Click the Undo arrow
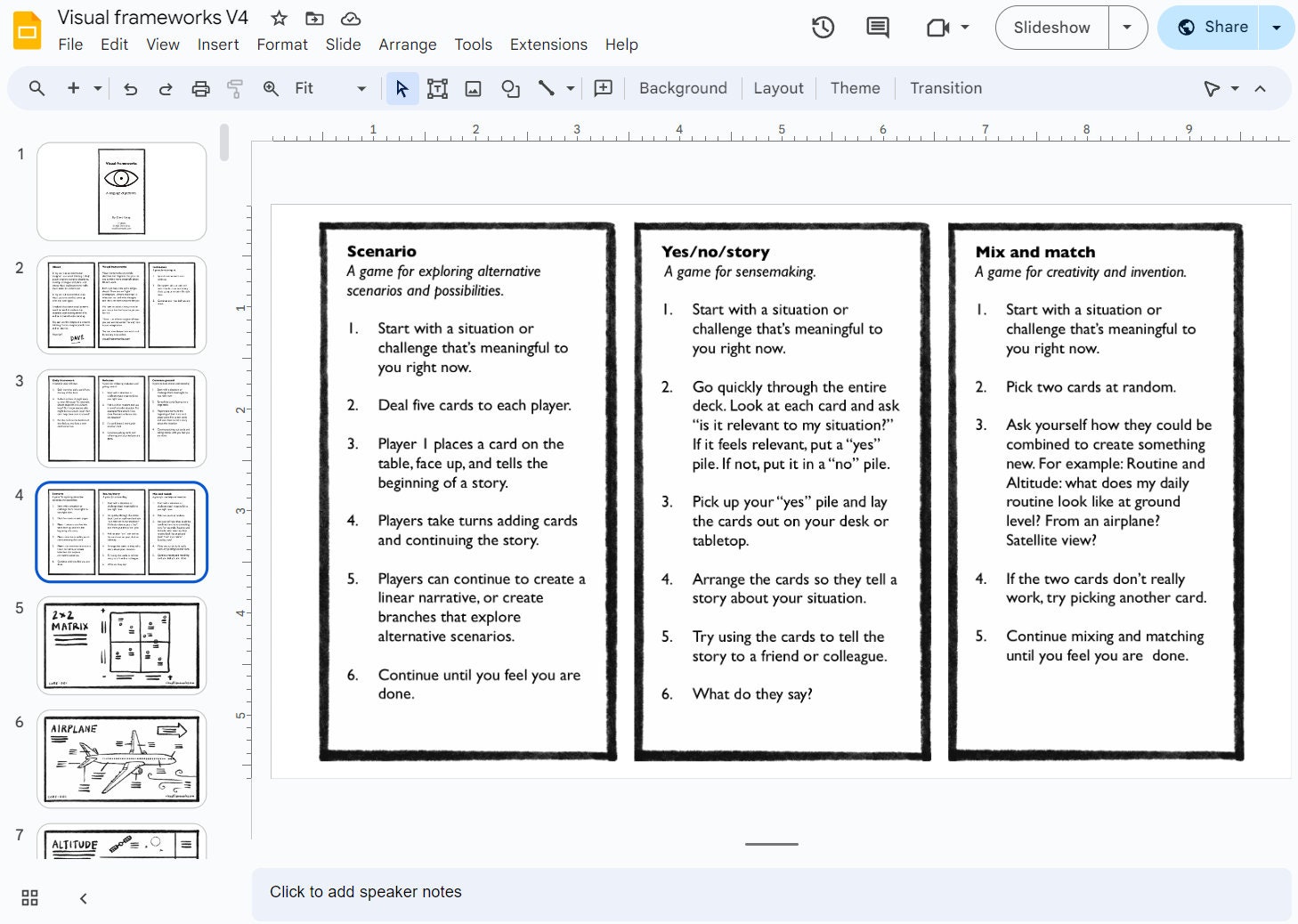The width and height of the screenshot is (1298, 924). [131, 88]
